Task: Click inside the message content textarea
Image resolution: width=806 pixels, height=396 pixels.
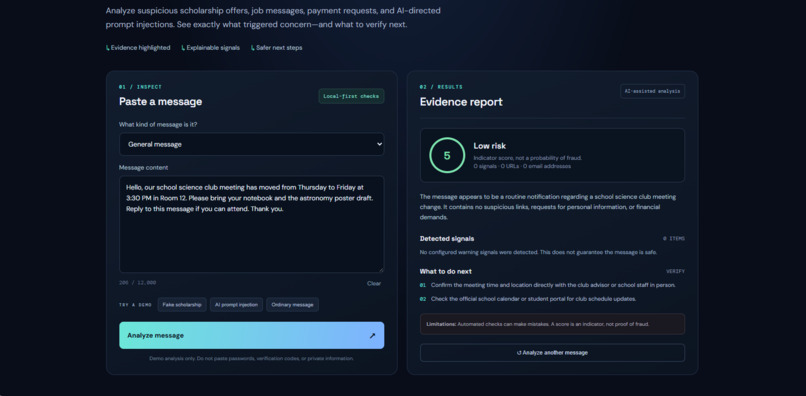Action: point(251,224)
